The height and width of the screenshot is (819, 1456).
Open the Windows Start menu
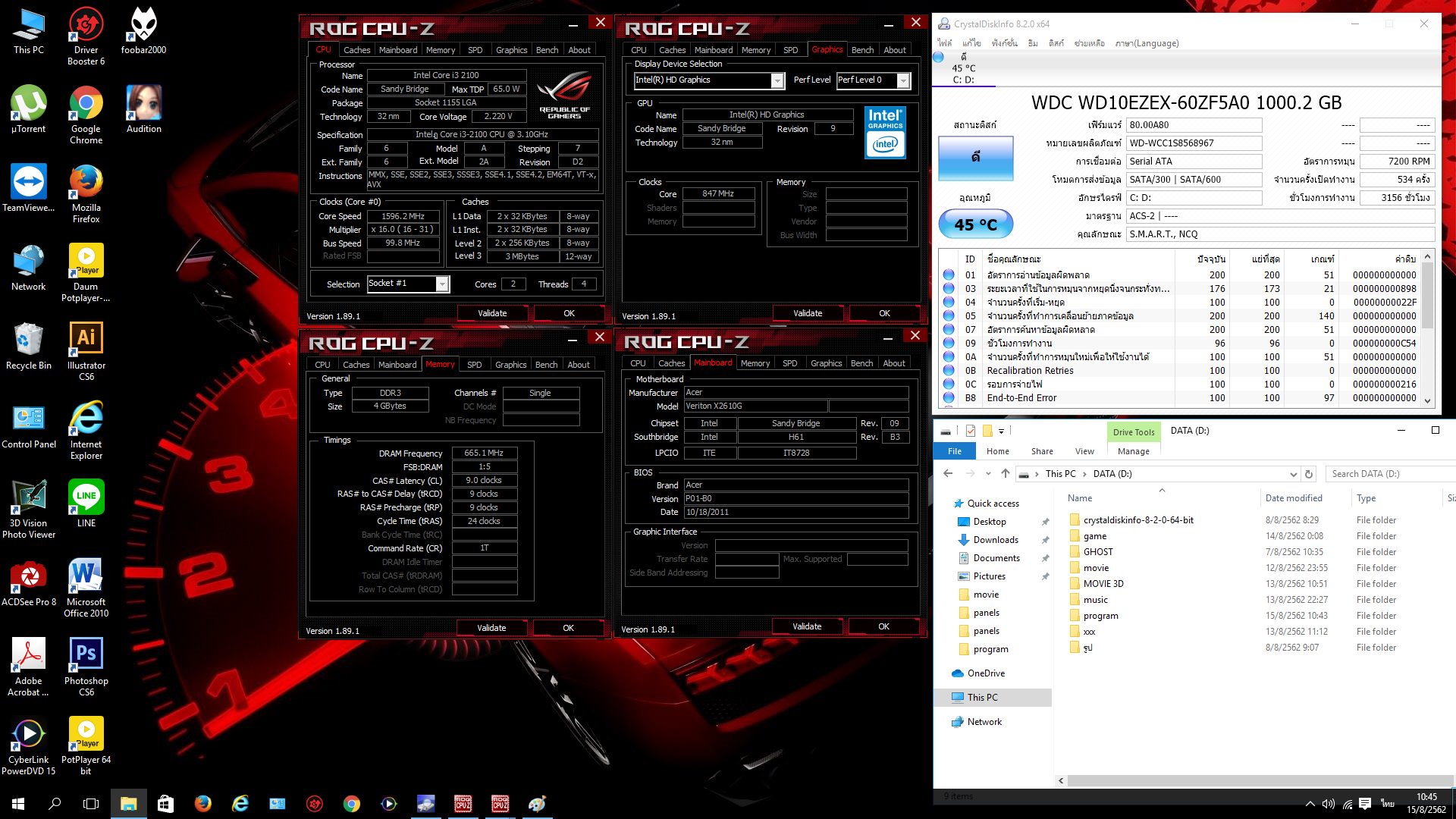(18, 803)
